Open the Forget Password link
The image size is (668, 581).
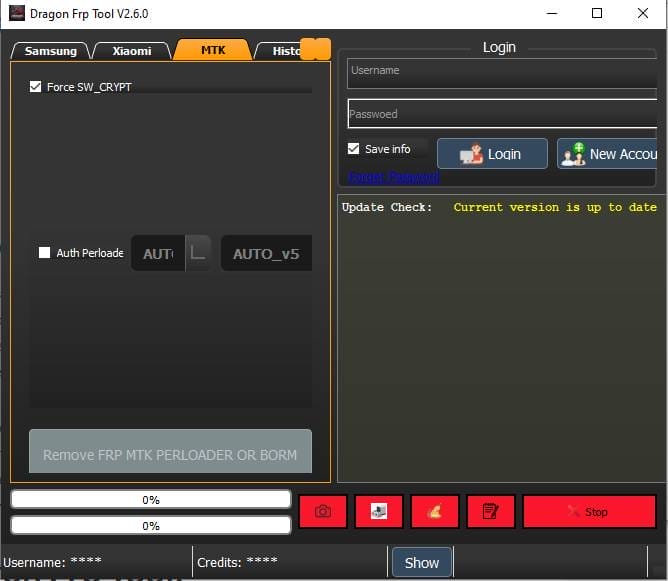tap(394, 177)
